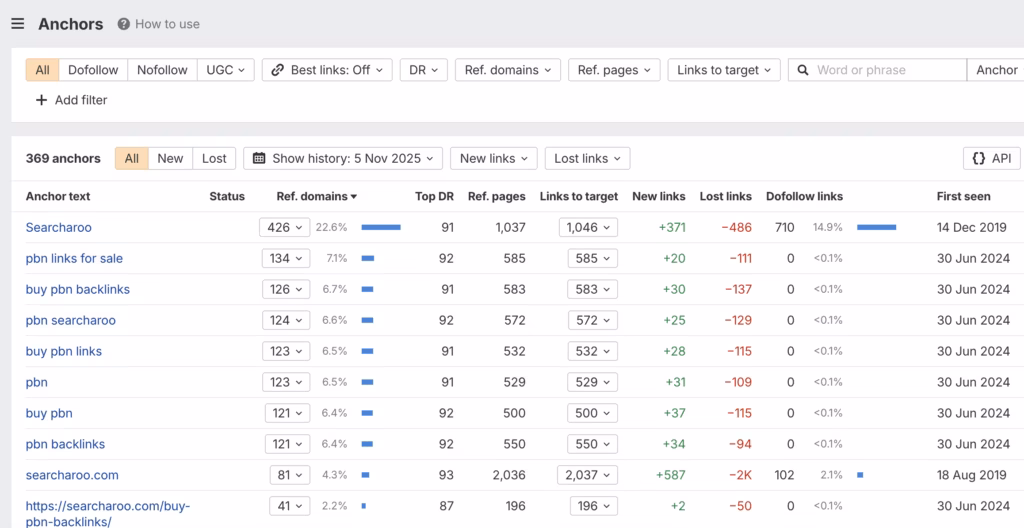Open the UGC dropdown
The image size is (1024, 528).
click(x=226, y=70)
